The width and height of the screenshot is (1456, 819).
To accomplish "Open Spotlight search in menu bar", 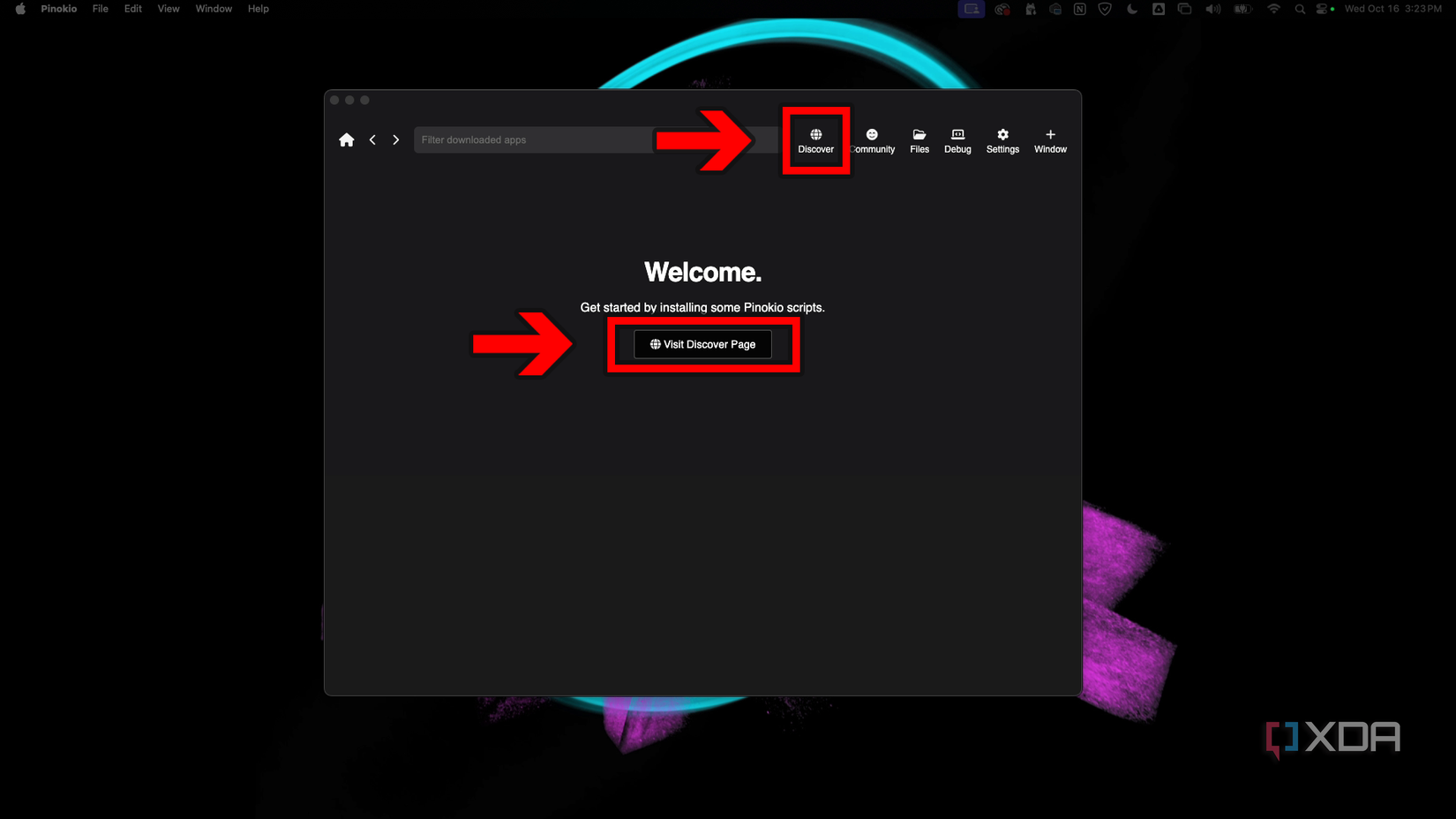I will (1300, 9).
